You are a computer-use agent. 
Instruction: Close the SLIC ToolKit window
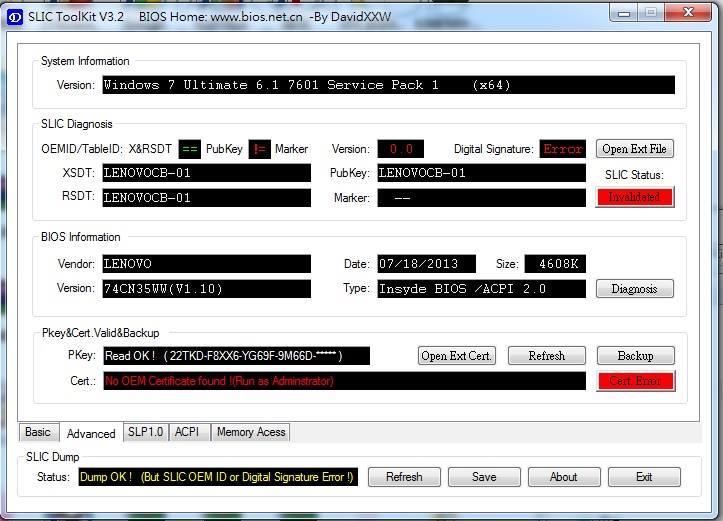[x=688, y=12]
